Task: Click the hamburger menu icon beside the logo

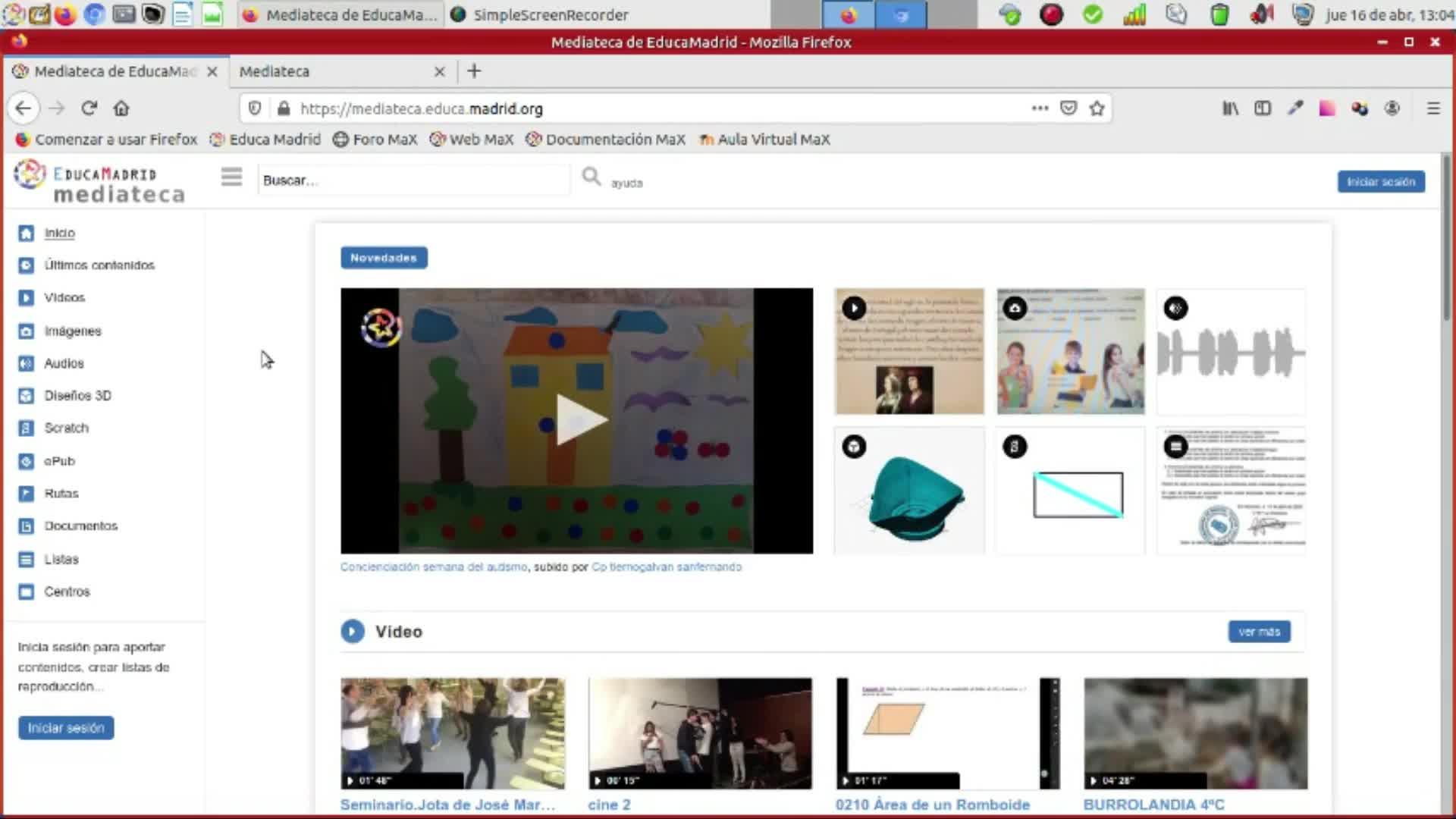Action: (231, 177)
